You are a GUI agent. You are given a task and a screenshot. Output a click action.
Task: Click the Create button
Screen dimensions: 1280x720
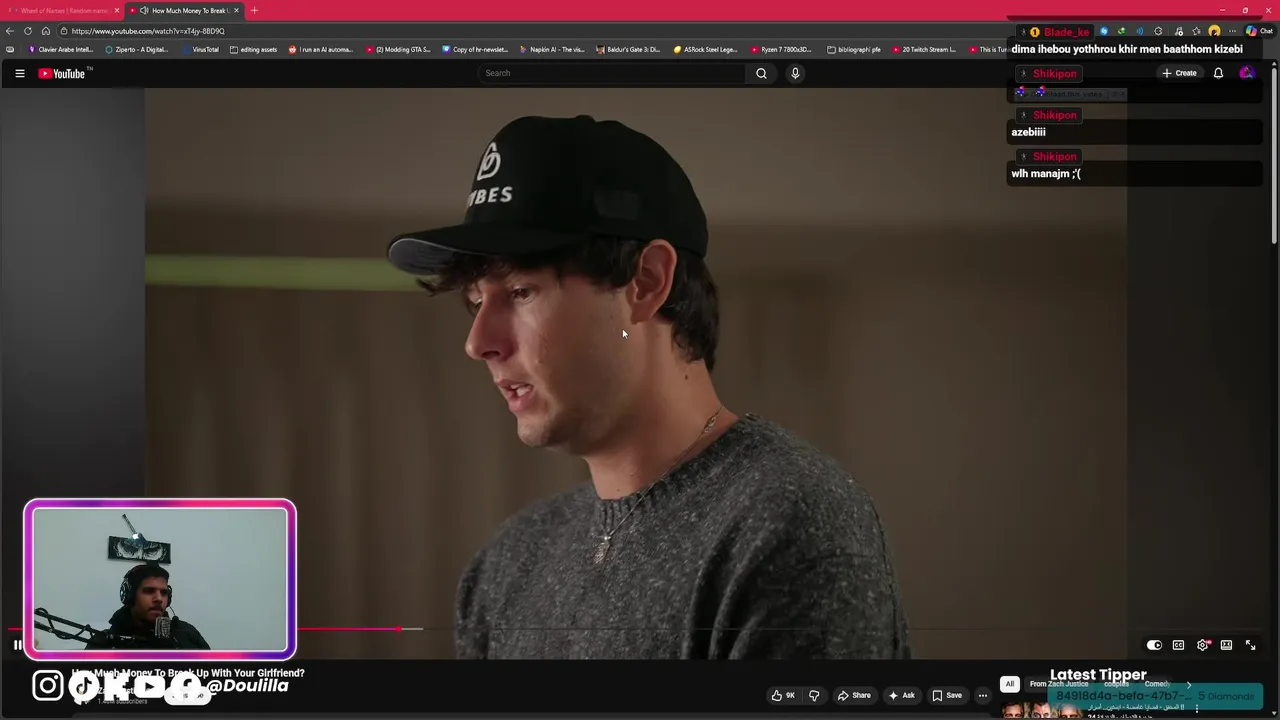point(1179,73)
